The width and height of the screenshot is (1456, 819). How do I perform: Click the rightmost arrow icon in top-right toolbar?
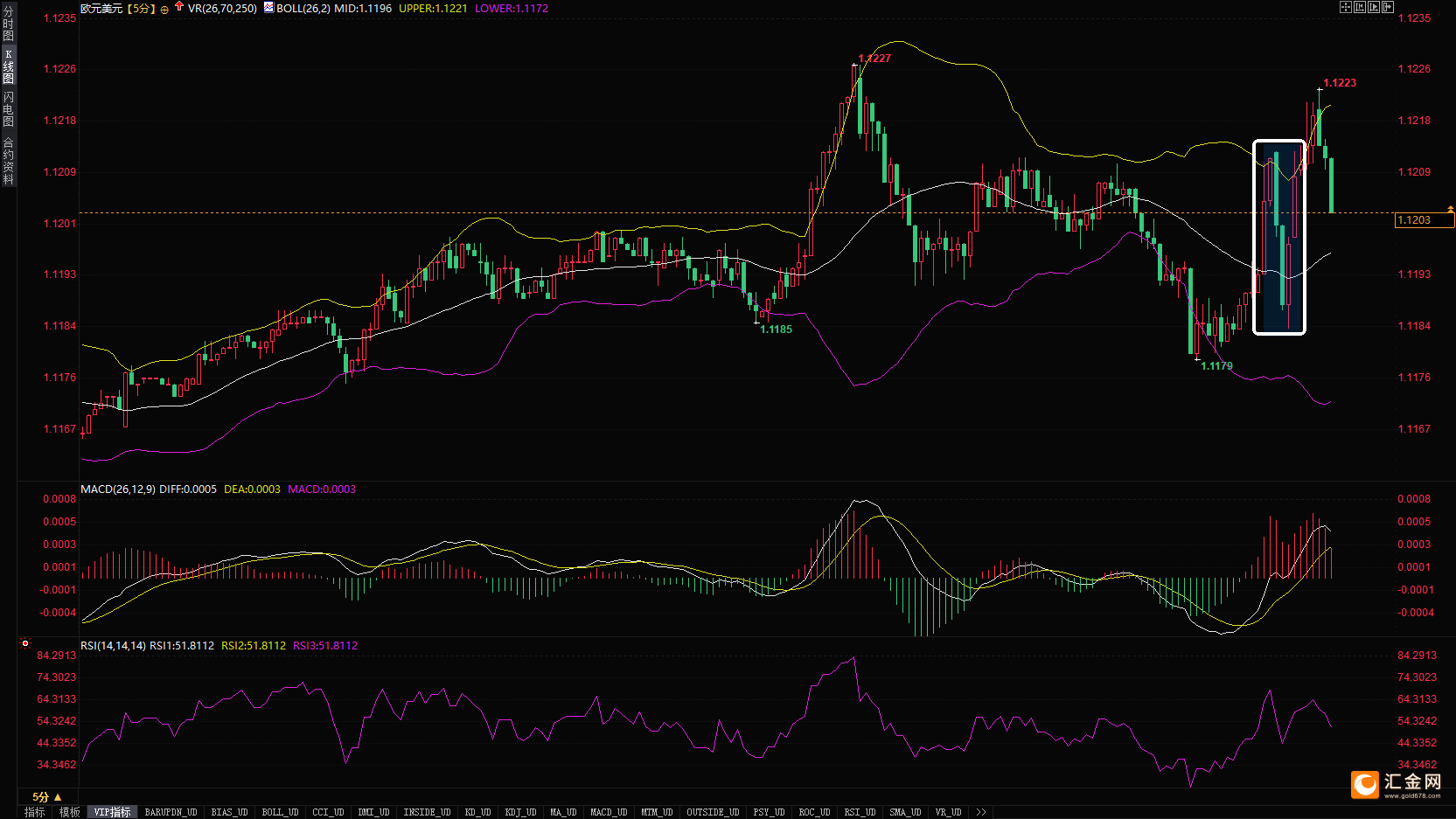pos(1388,7)
